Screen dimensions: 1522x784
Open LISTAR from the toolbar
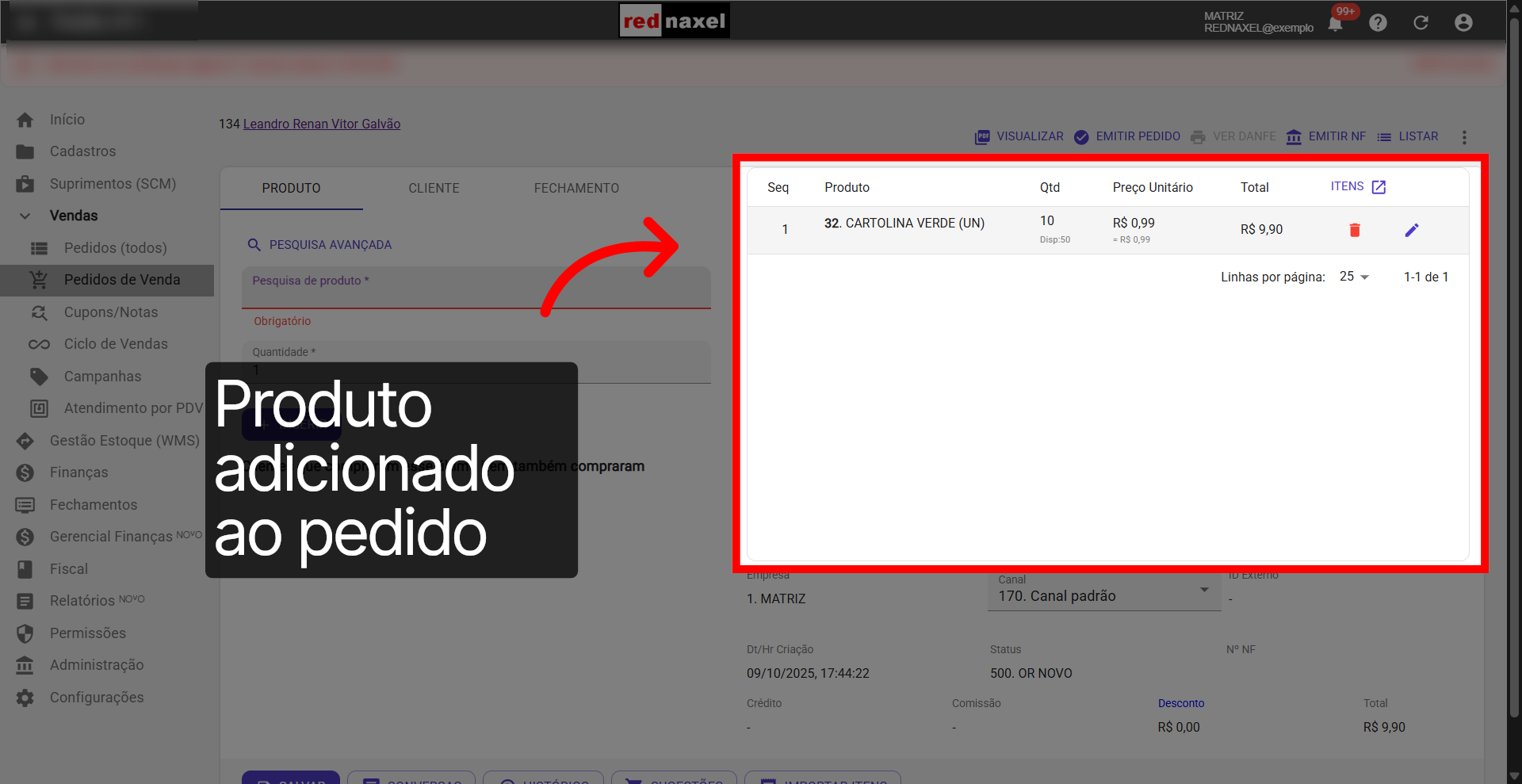(1417, 136)
